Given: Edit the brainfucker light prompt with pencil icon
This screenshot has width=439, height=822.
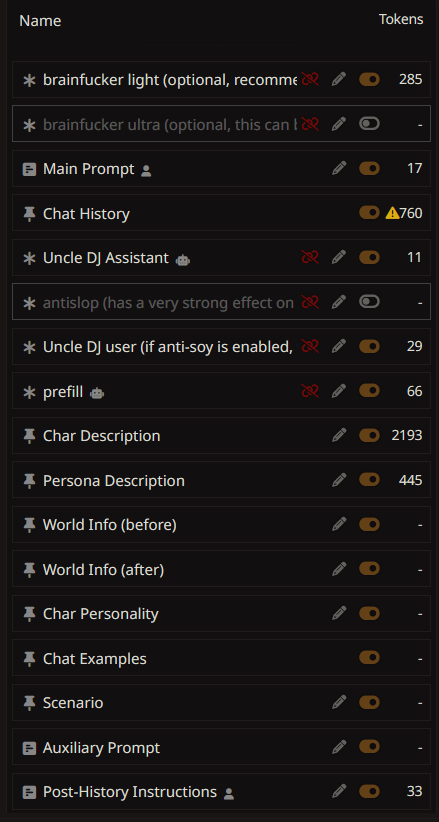Looking at the screenshot, I should click(339, 79).
